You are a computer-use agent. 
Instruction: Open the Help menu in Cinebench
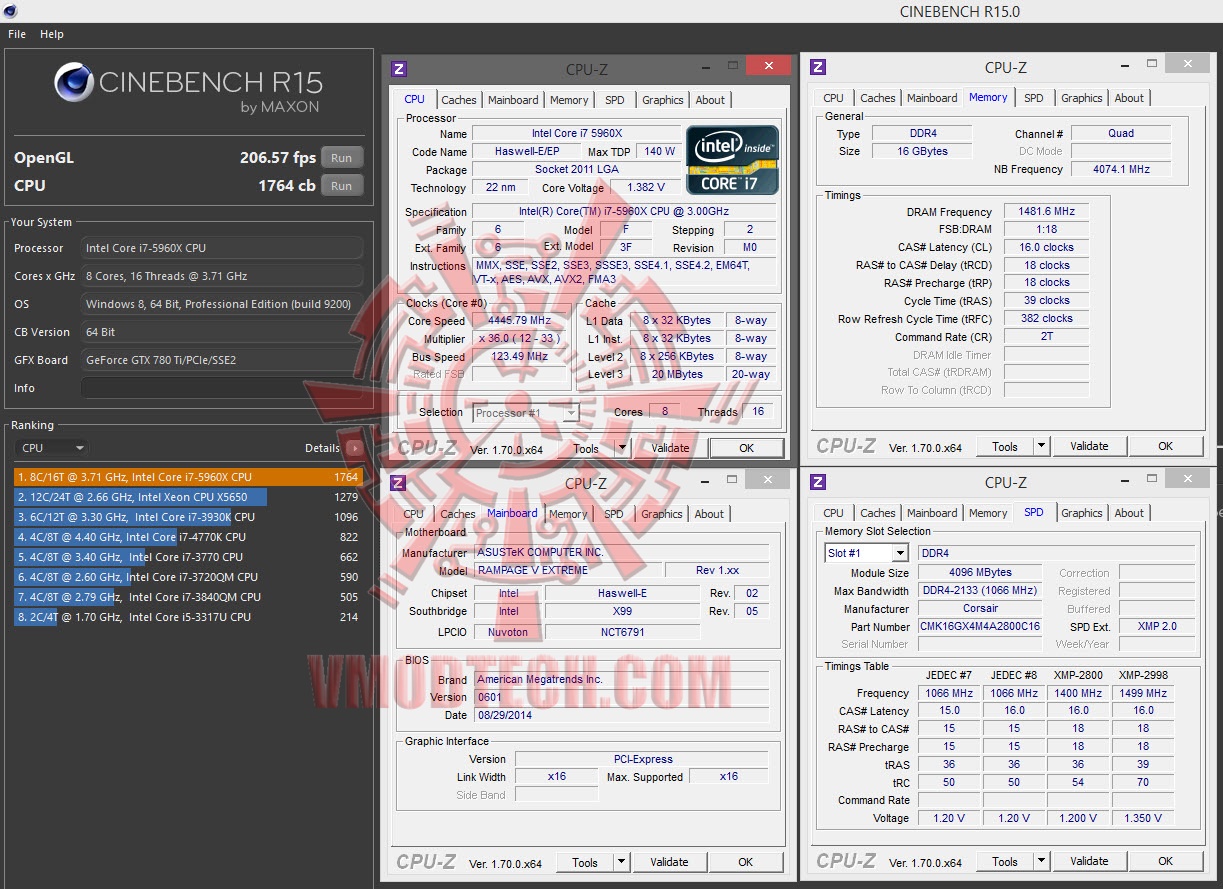(52, 34)
